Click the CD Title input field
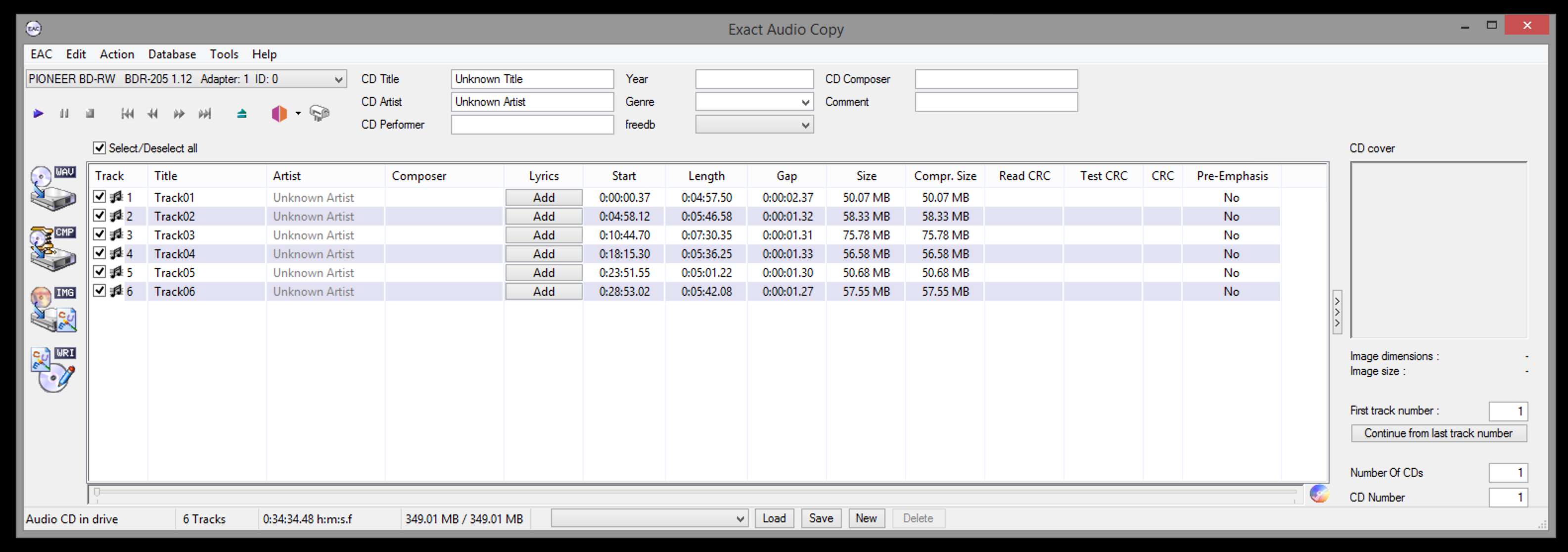Image resolution: width=1568 pixels, height=552 pixels. point(532,79)
